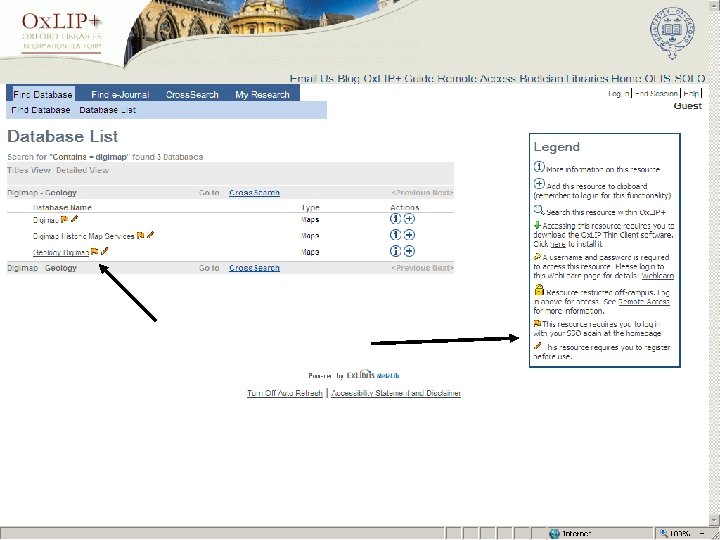Add Digimap Historic Map Services to clipboard
The height and width of the screenshot is (540, 720).
pyautogui.click(x=409, y=235)
